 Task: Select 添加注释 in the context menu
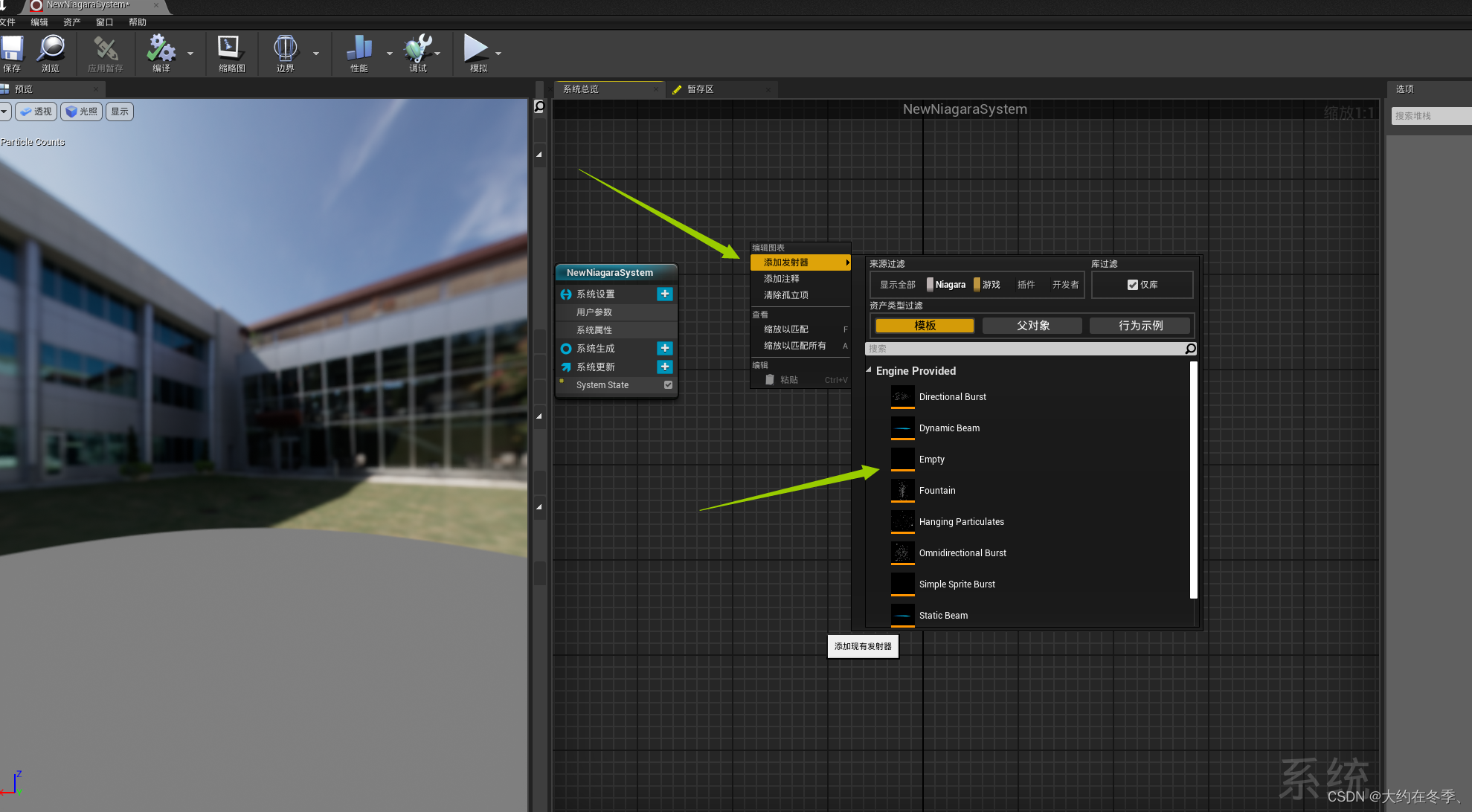[782, 279]
